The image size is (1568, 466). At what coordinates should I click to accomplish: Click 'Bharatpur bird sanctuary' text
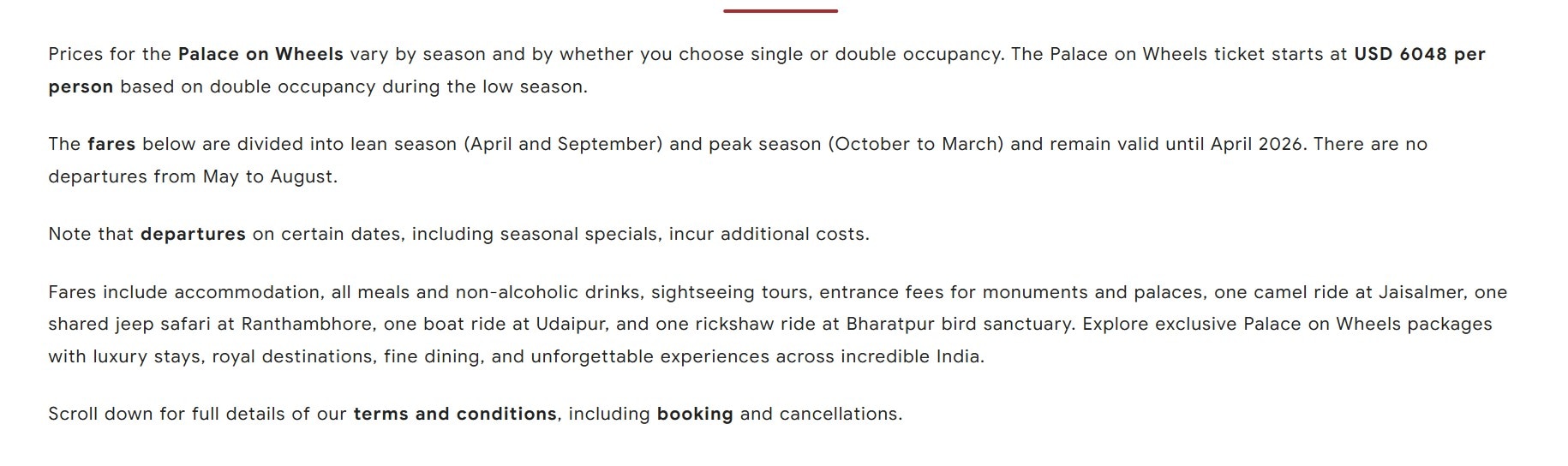pos(959,324)
